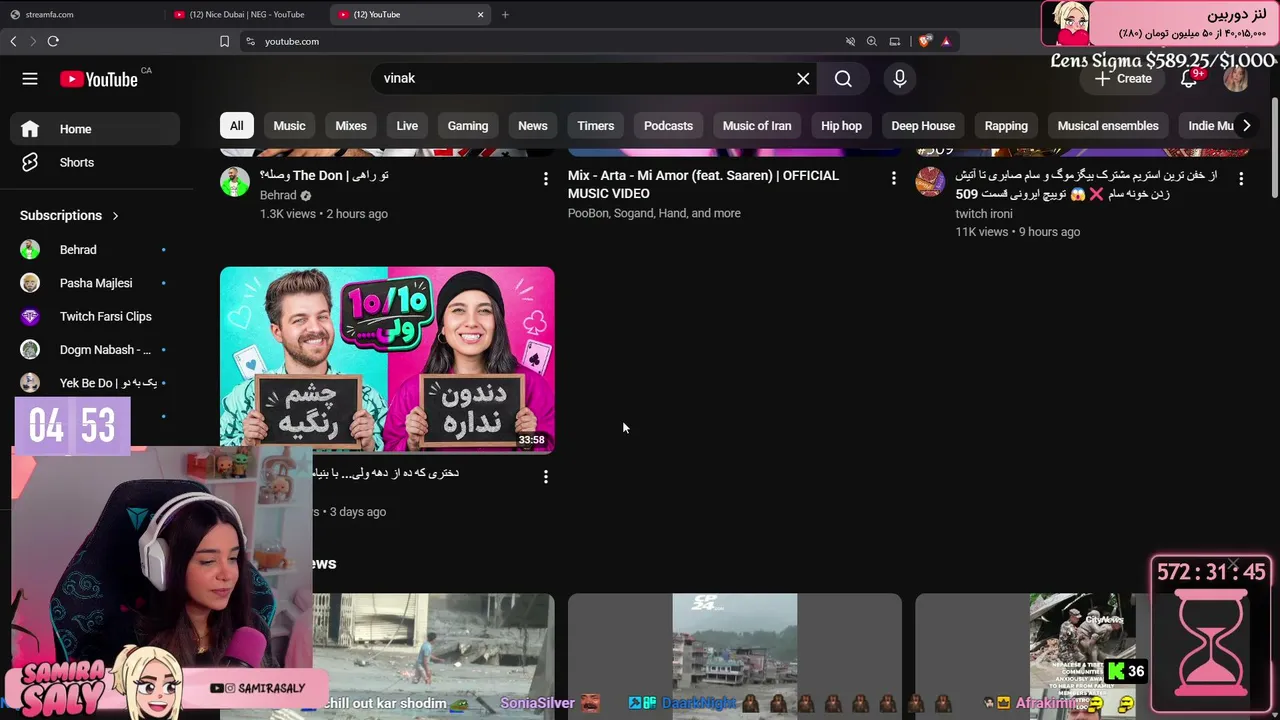Play the 10/10 thumbnail video (33:58)

[x=387, y=360]
